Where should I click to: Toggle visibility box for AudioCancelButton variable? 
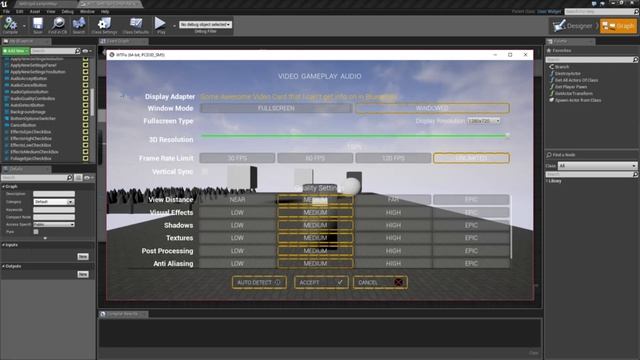point(85,85)
